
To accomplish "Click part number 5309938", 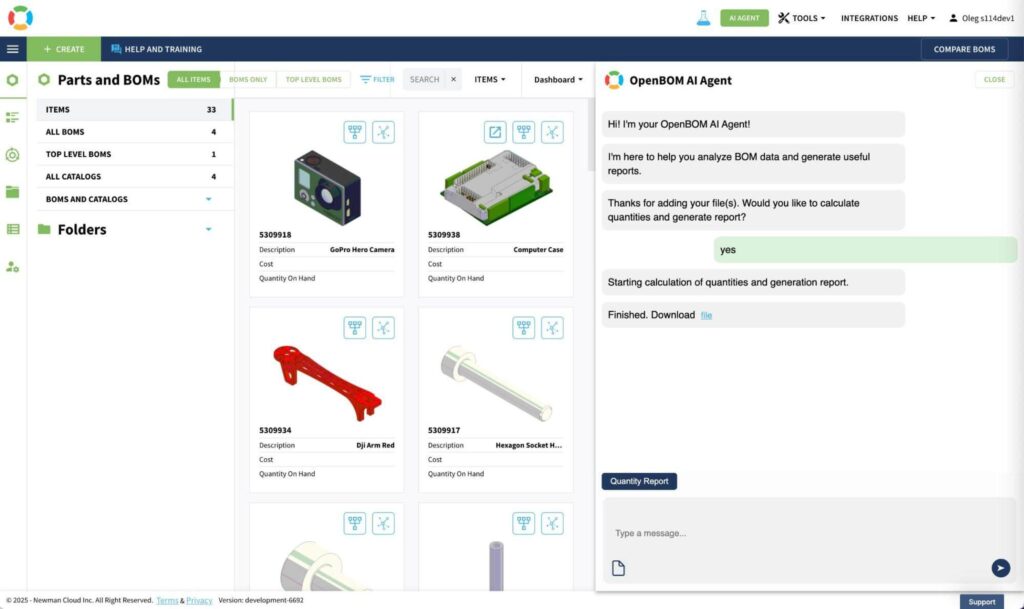I will [x=444, y=235].
